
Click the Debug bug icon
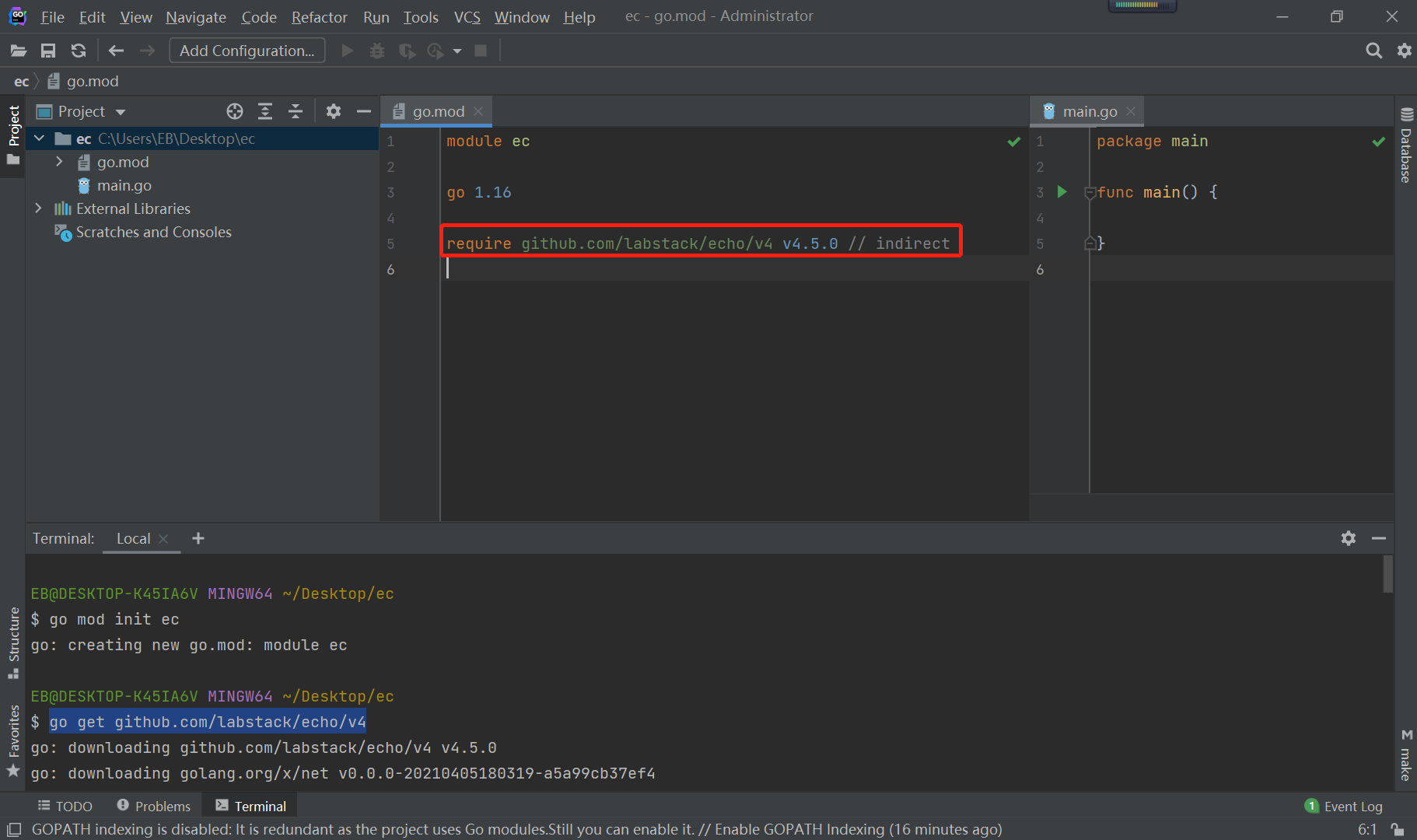click(377, 51)
